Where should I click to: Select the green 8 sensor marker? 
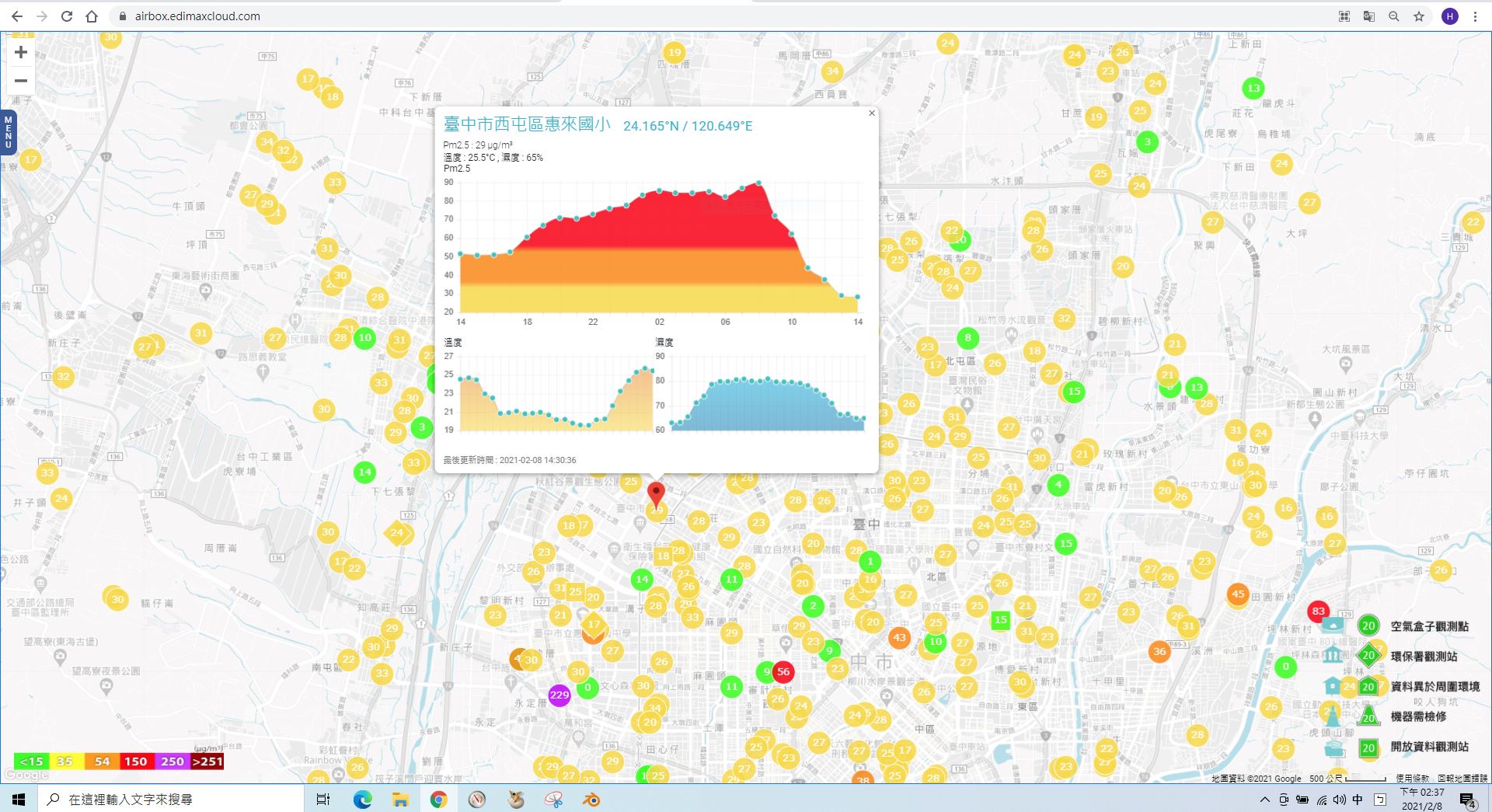point(967,337)
